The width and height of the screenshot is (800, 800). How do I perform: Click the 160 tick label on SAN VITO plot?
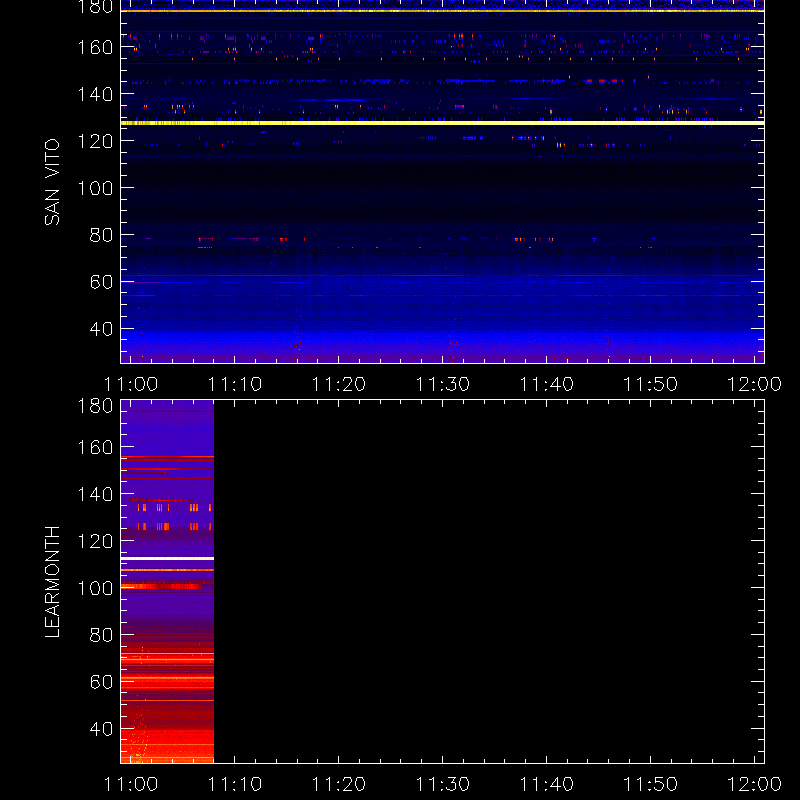tap(95, 47)
